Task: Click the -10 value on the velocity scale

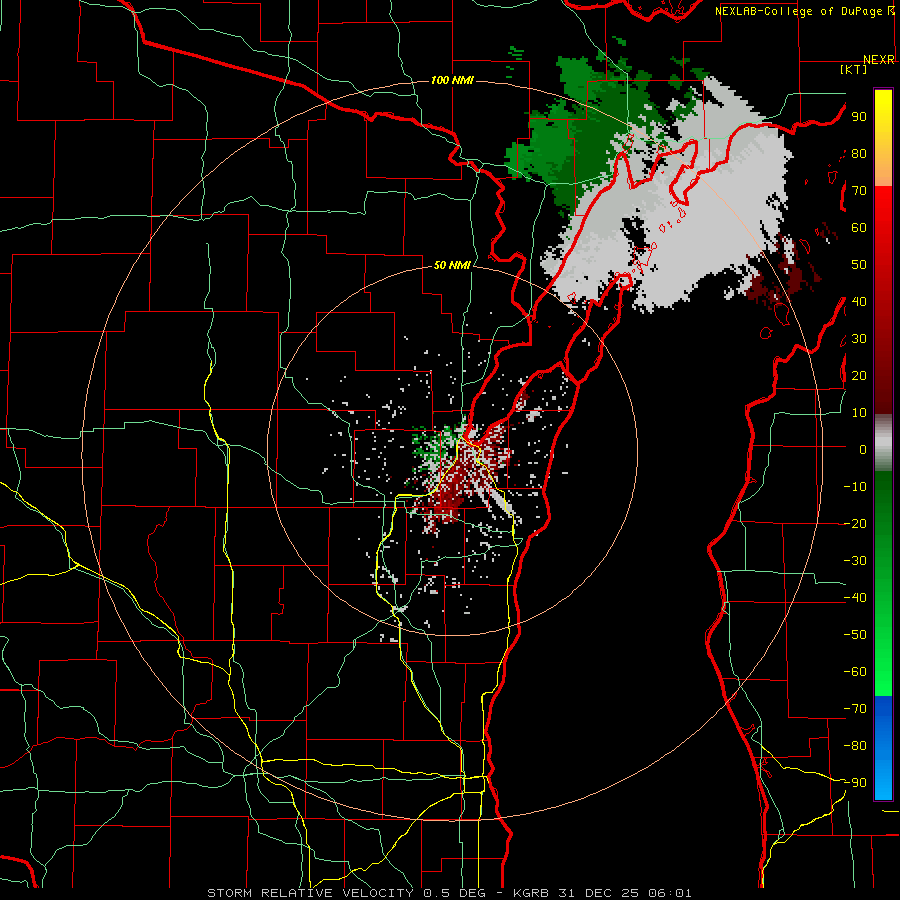Action: click(855, 487)
